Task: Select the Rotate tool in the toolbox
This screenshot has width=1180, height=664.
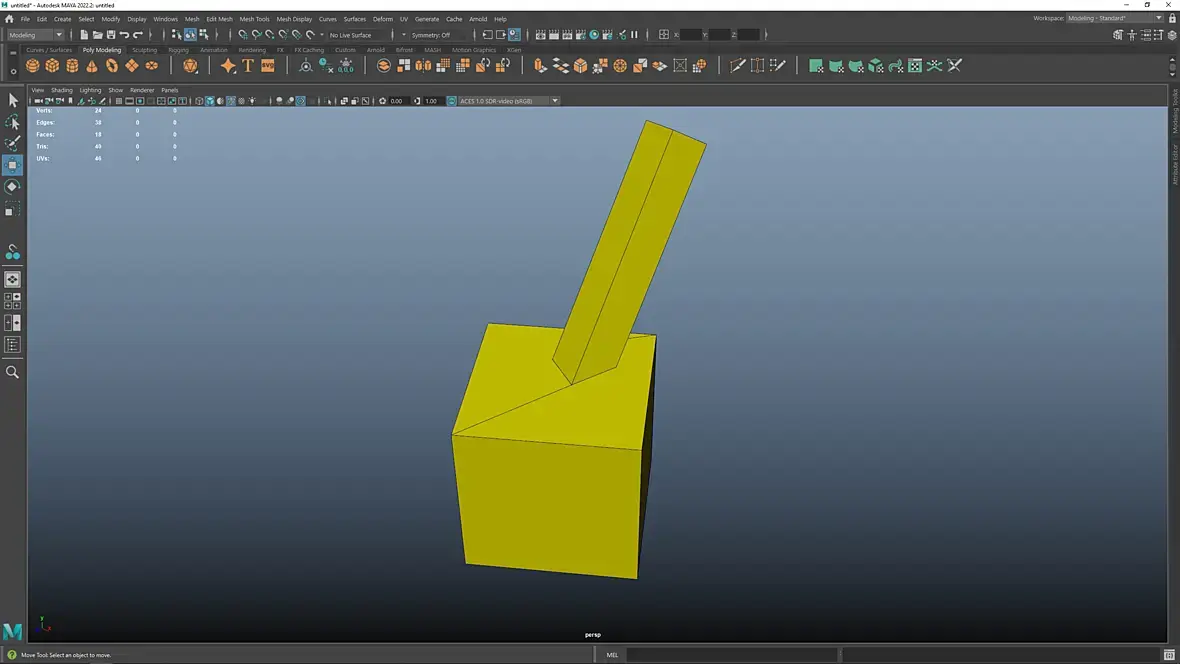Action: click(x=12, y=187)
